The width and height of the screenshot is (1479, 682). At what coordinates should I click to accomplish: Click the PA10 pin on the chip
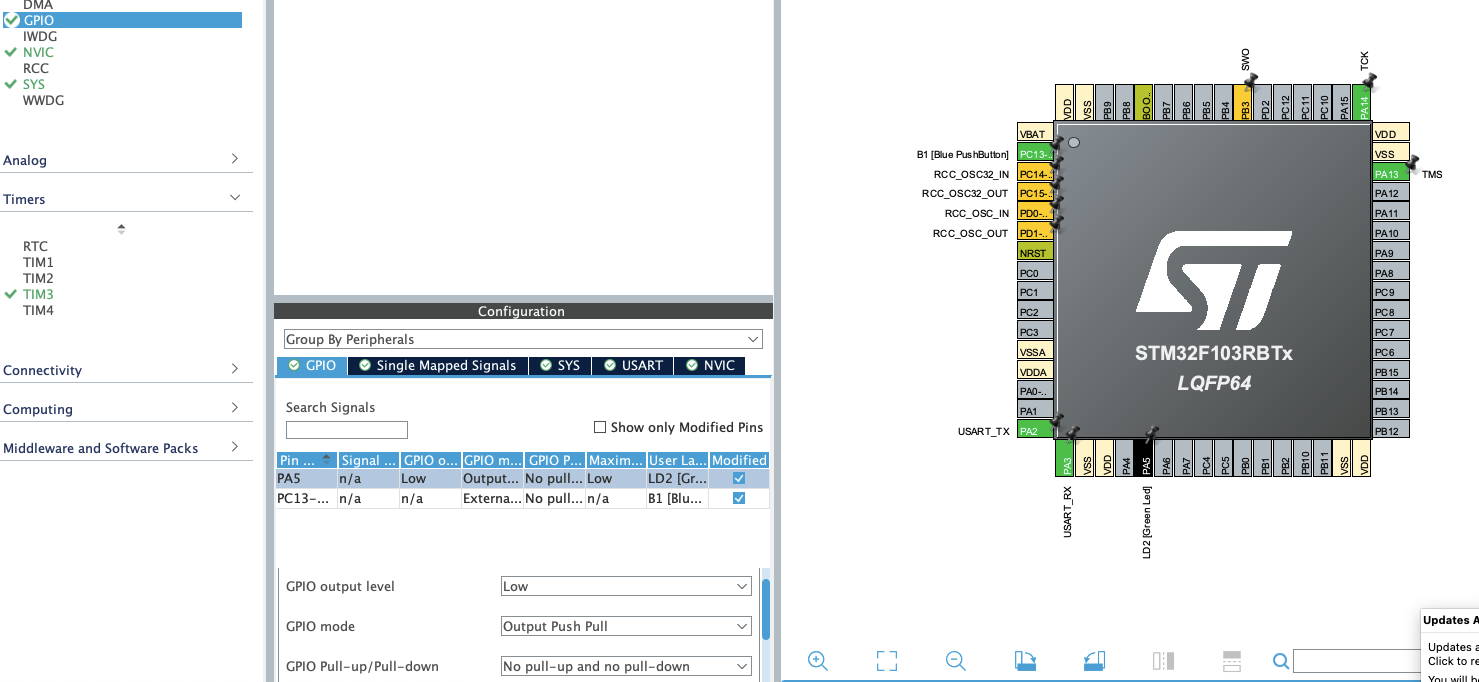pos(1390,233)
